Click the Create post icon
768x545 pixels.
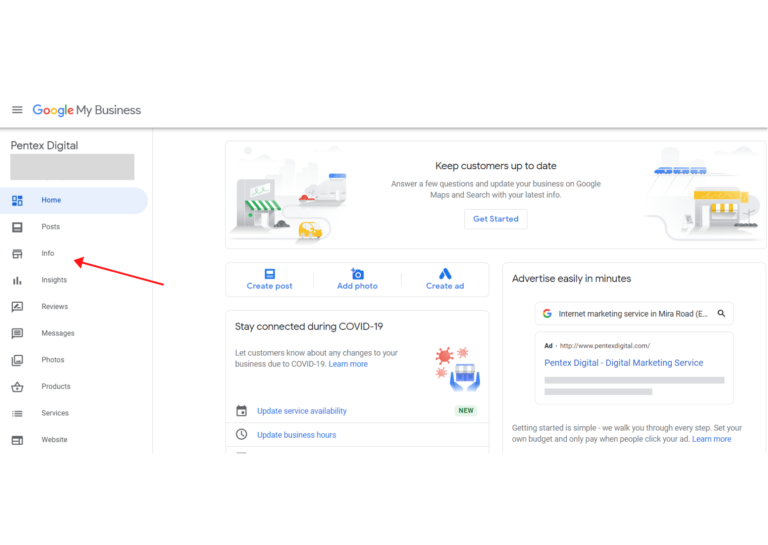click(270, 274)
